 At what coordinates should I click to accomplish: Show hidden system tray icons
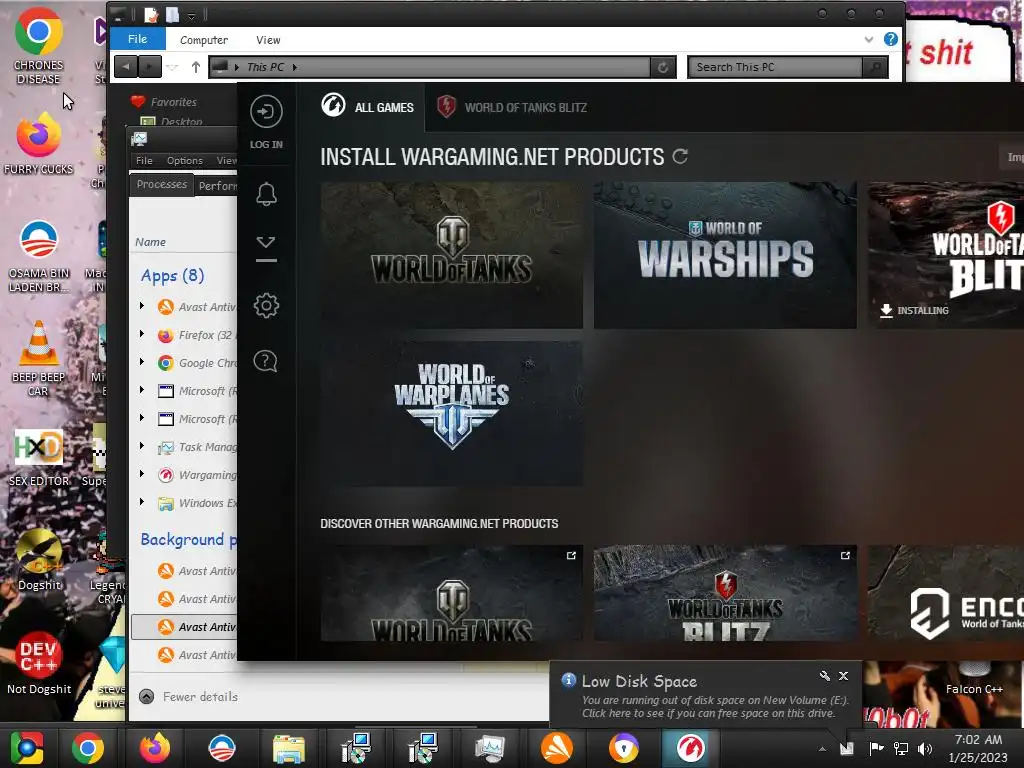[x=822, y=748]
